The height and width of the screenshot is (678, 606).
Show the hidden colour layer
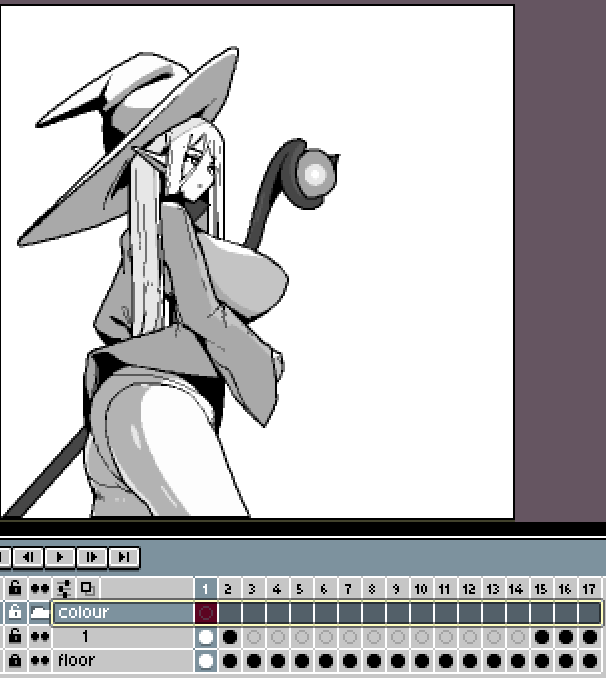pos(39,612)
